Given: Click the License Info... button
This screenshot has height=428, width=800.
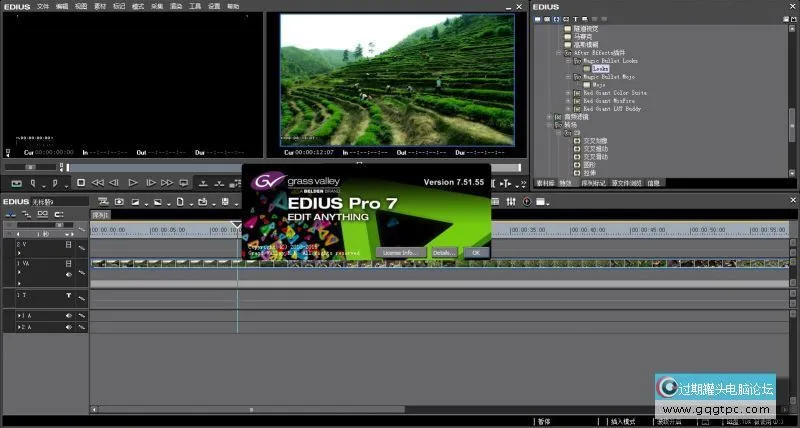Looking at the screenshot, I should tap(401, 253).
